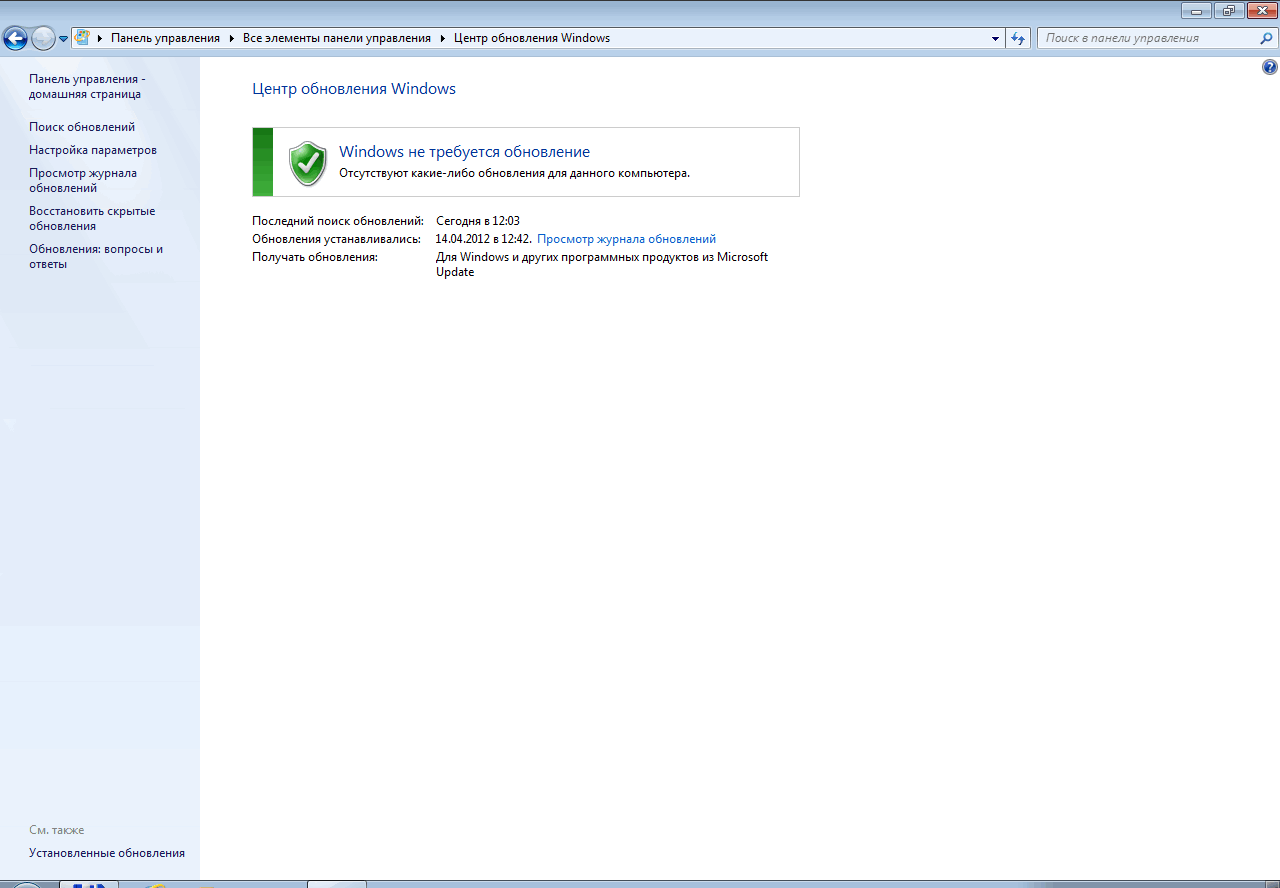Viewport: 1280px width, 888px height.
Task: Click the Control Panel icon in address bar
Action: click(x=82, y=38)
